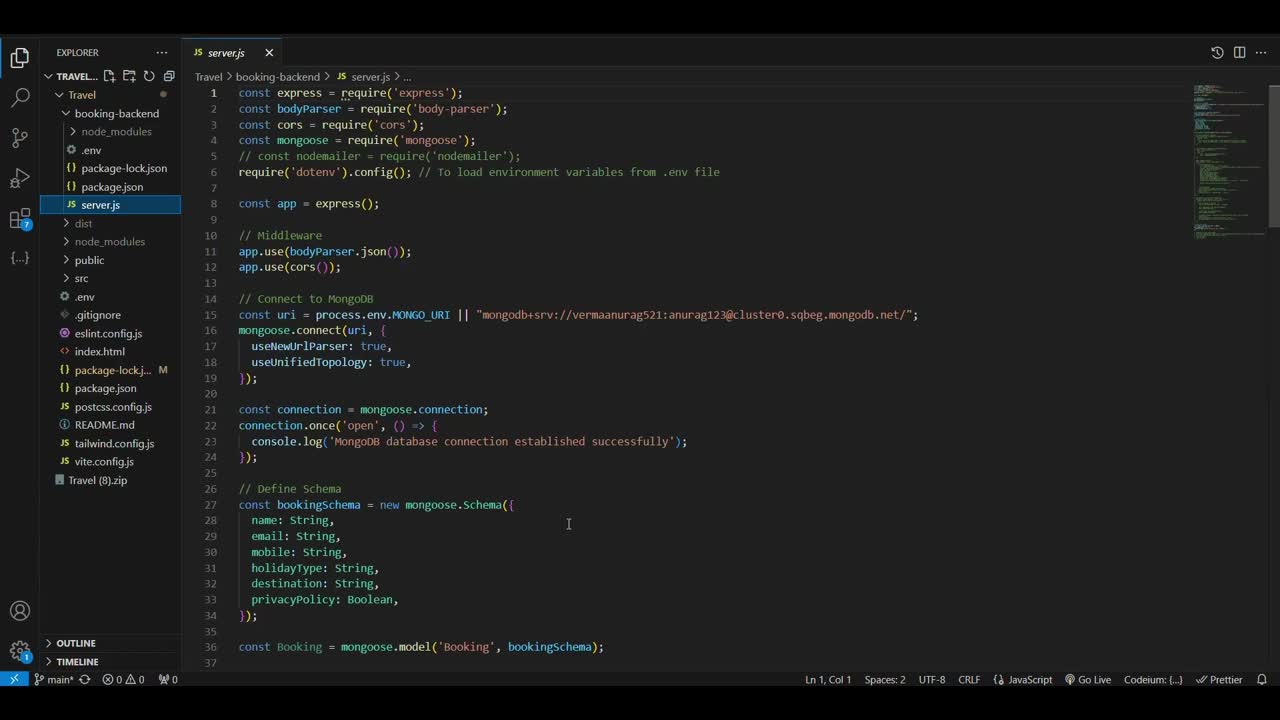Open errors and warnings status item
The width and height of the screenshot is (1280, 720).
pos(124,679)
